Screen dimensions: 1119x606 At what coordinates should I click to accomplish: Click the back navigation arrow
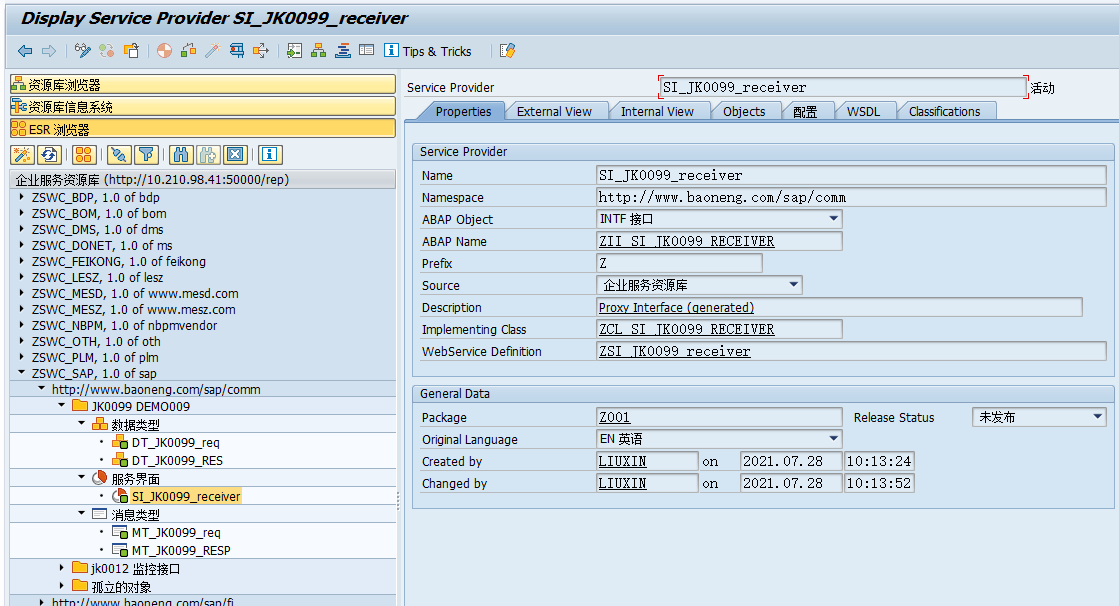[24, 51]
